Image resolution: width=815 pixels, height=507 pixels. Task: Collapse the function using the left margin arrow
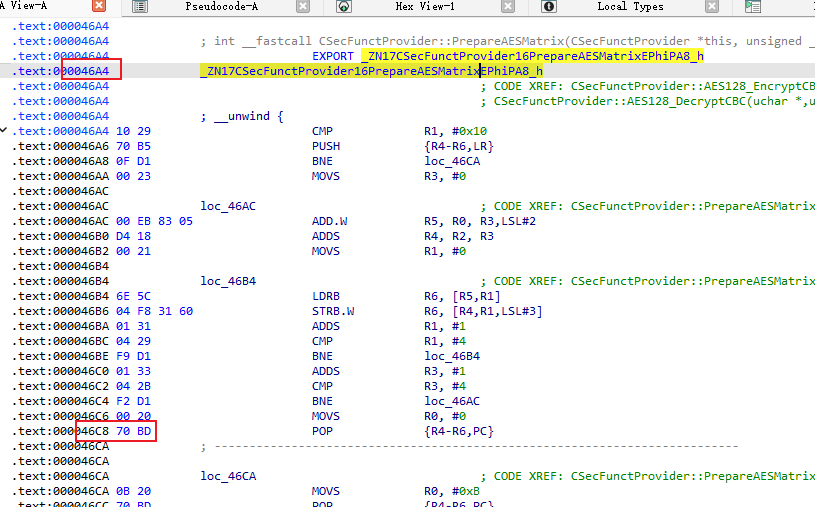pyautogui.click(x=6, y=131)
